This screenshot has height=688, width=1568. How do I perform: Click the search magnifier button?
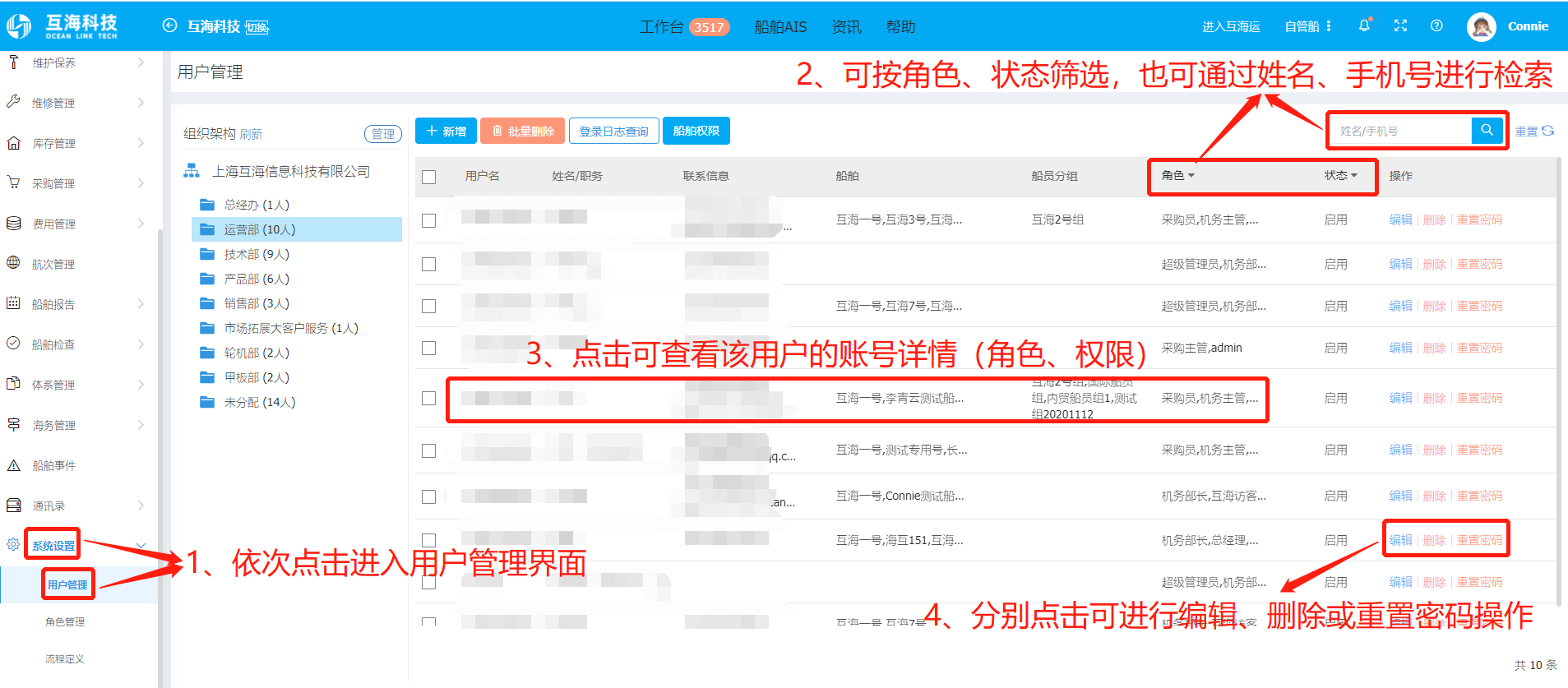(x=1487, y=130)
